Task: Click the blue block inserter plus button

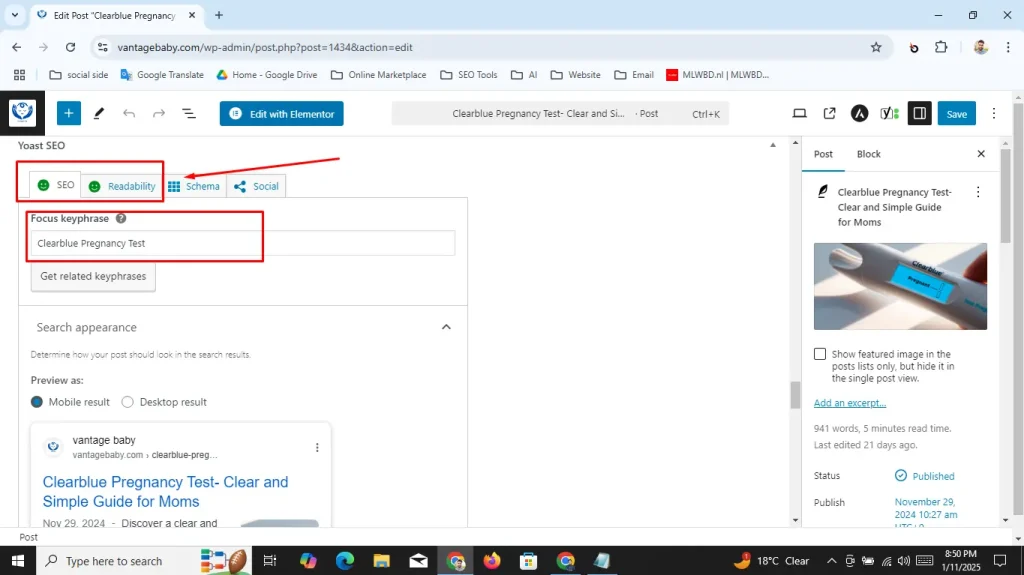Action: point(68,114)
